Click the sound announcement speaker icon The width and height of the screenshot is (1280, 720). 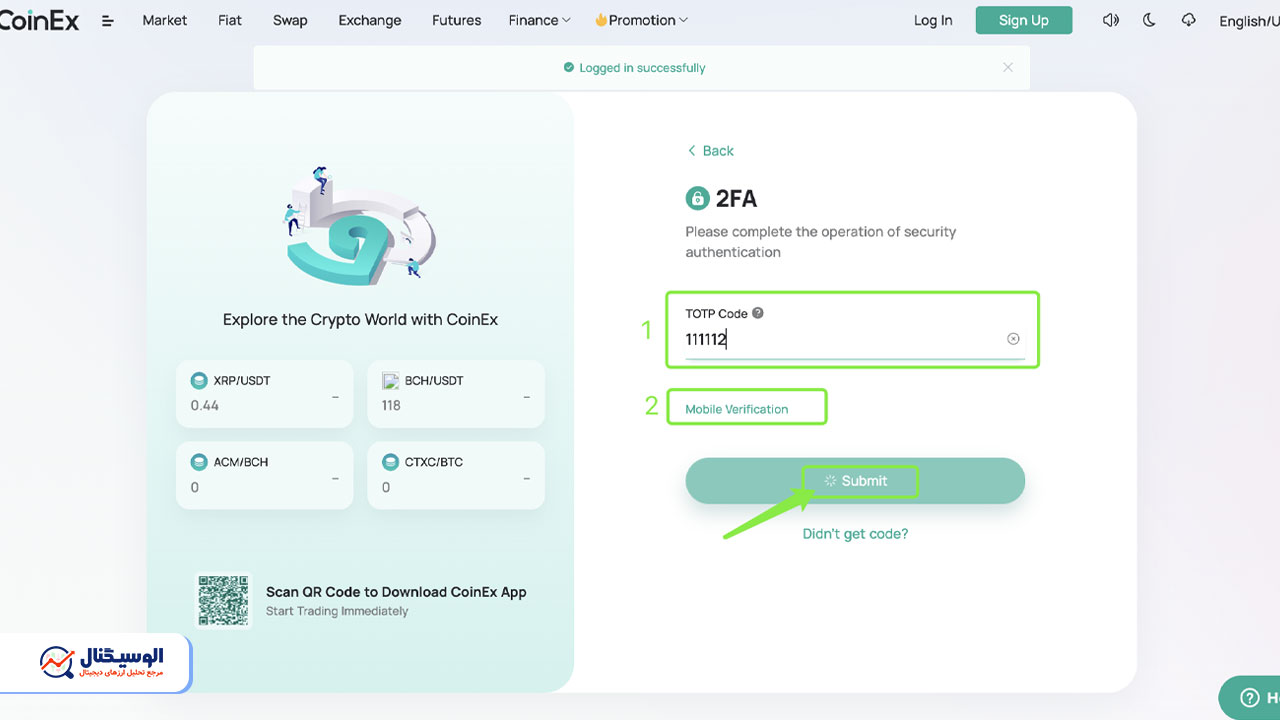click(1111, 20)
